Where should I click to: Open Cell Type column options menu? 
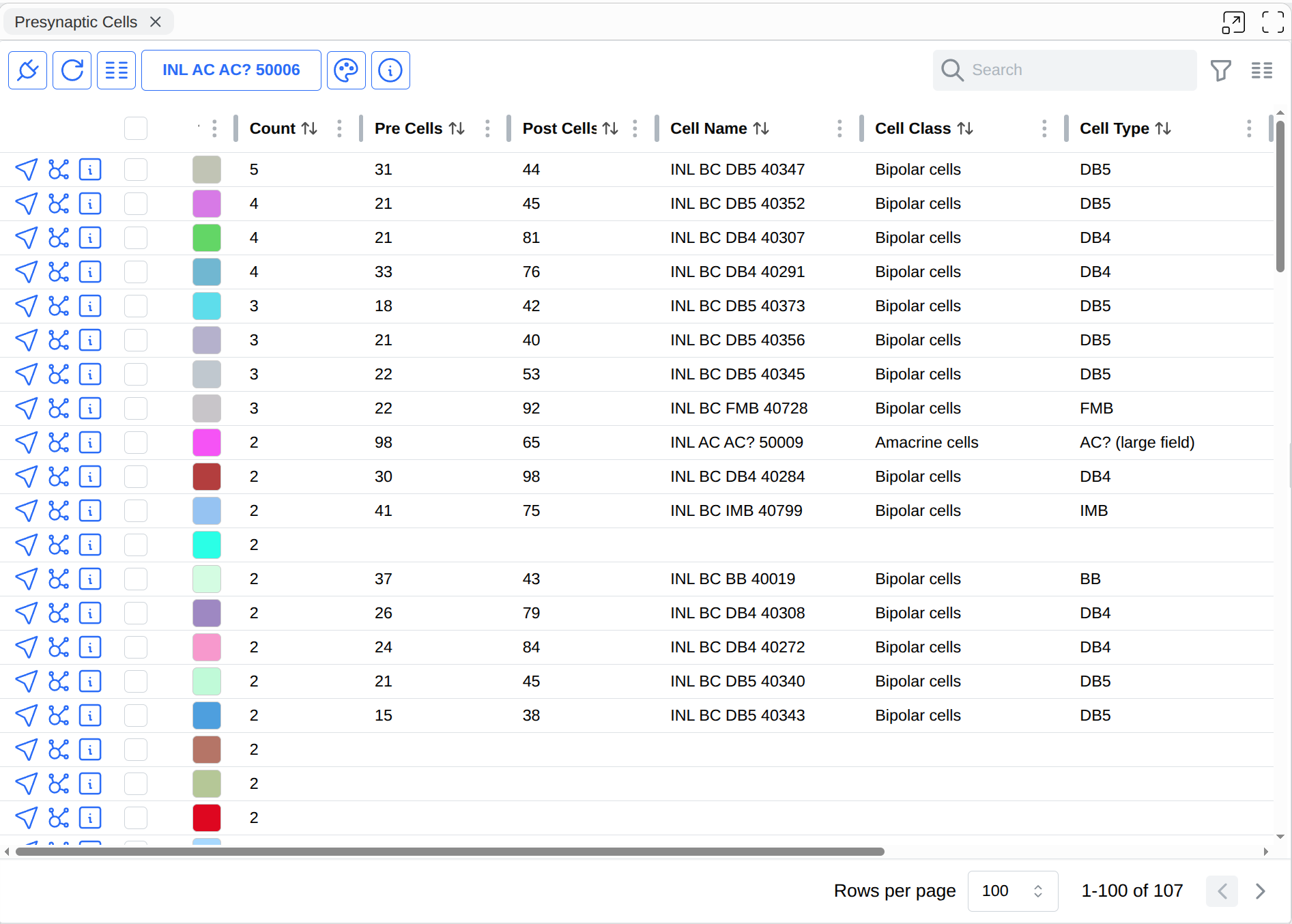[1249, 128]
